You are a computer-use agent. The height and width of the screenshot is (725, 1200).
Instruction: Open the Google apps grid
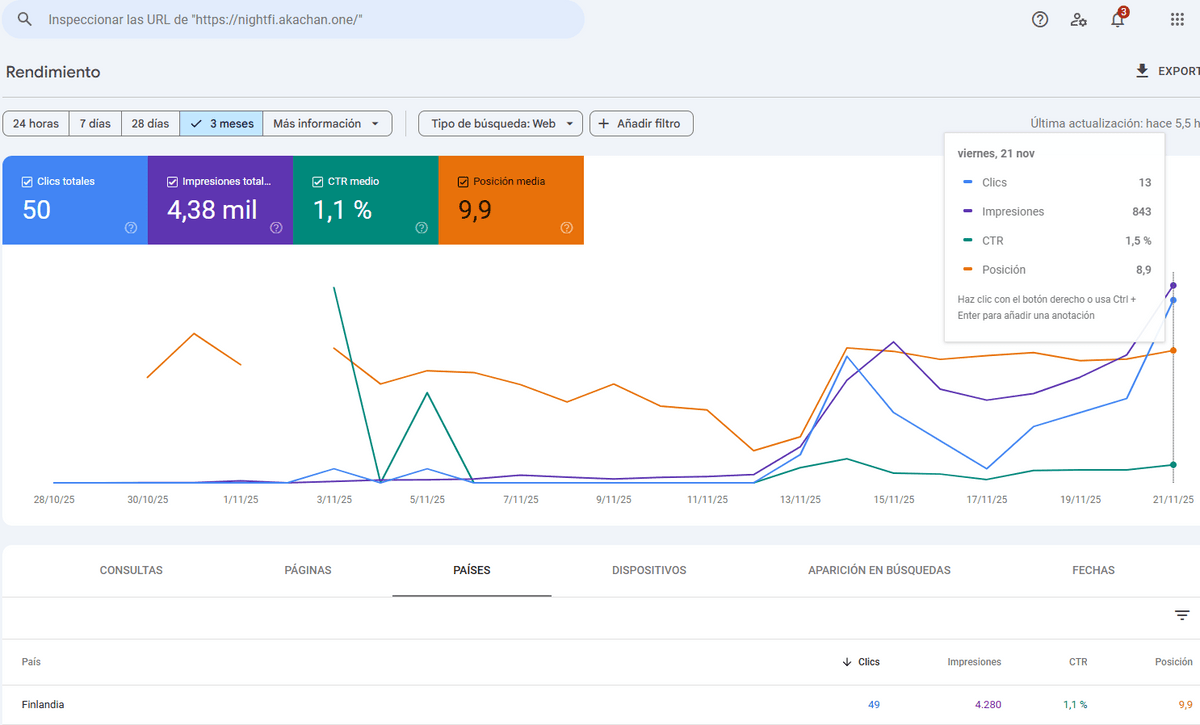[x=1177, y=19]
